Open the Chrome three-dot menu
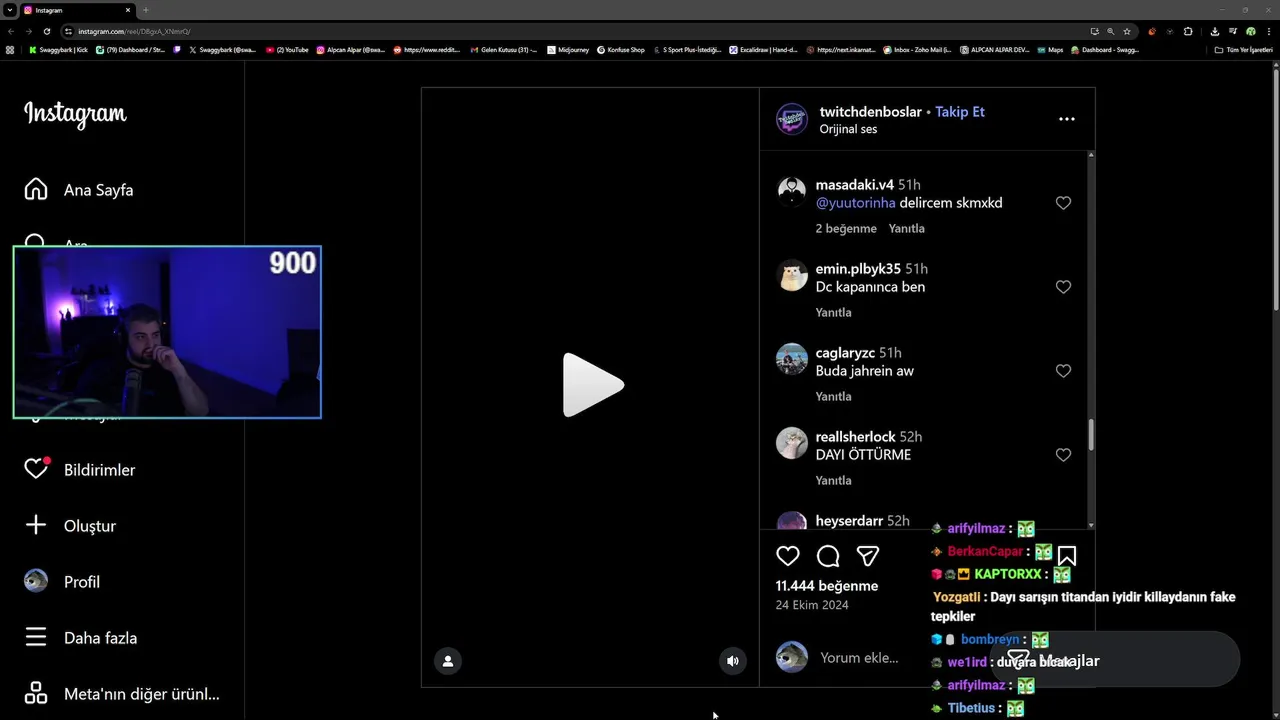Viewport: 1280px width, 720px height. click(x=1270, y=31)
